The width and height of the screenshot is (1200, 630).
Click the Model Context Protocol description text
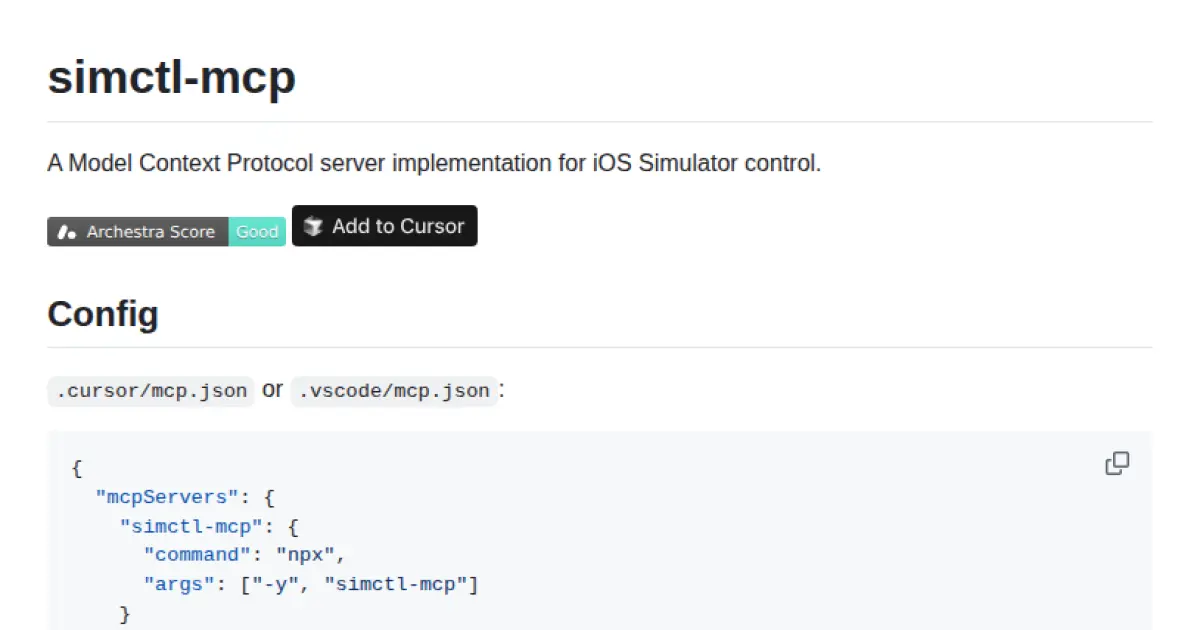coord(434,163)
